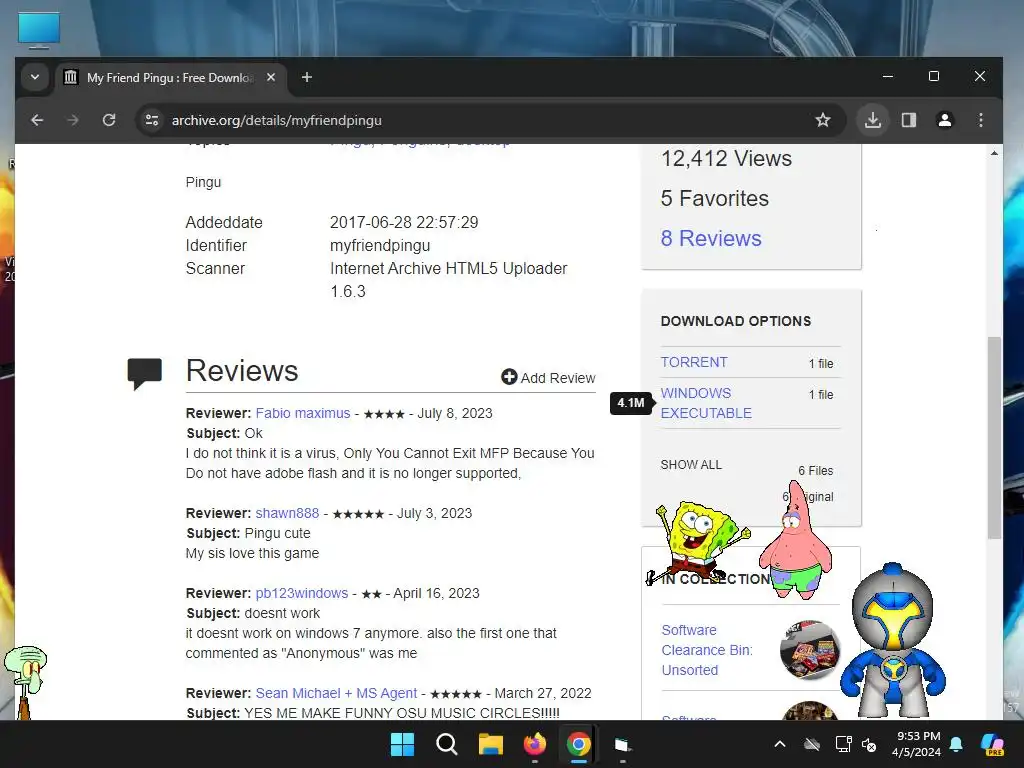Click the monitor desktop icon
The height and width of the screenshot is (768, 1024).
point(39,30)
